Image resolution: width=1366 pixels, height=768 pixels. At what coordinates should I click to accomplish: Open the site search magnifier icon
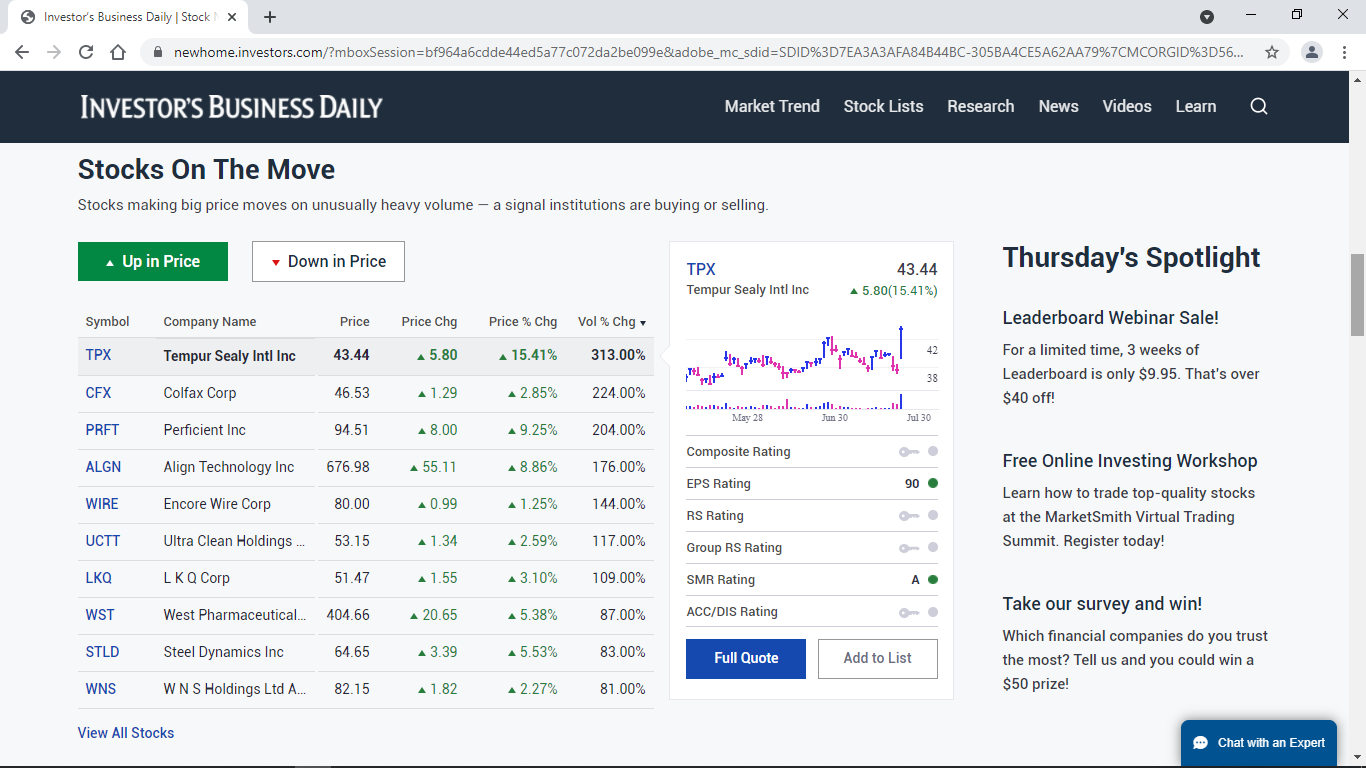coord(1259,106)
